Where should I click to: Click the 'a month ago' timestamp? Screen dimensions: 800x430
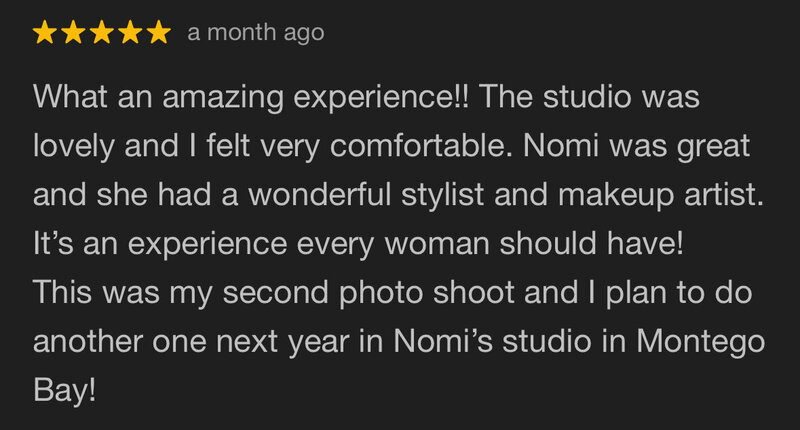tap(256, 34)
